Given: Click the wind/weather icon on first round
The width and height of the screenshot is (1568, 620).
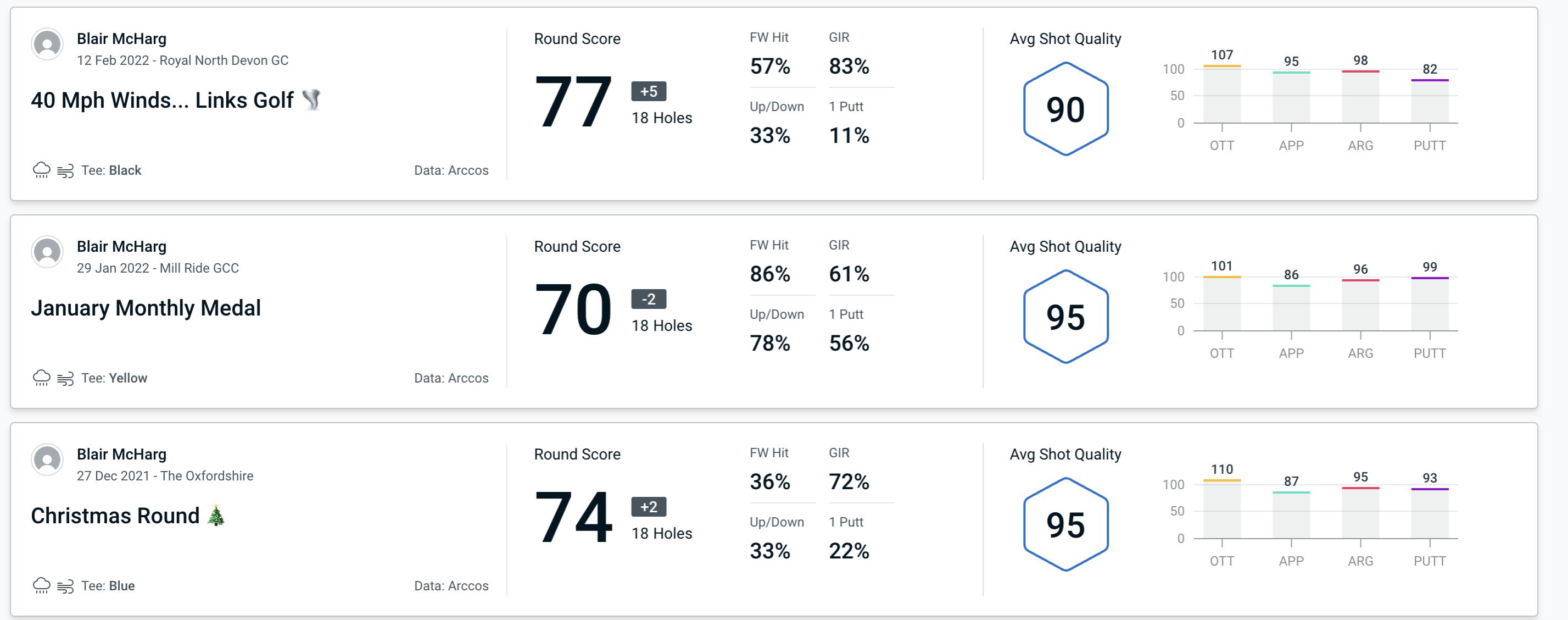Looking at the screenshot, I should 67,169.
